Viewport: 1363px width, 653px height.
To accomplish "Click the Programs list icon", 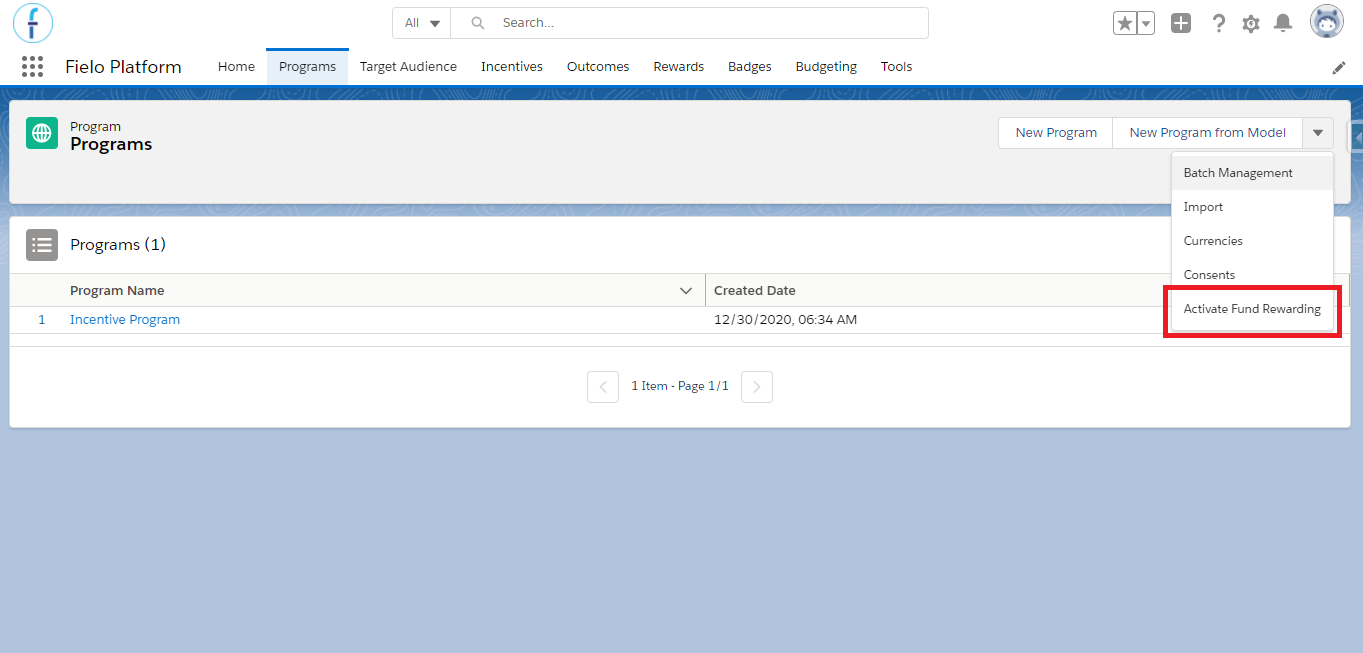I will [42, 245].
